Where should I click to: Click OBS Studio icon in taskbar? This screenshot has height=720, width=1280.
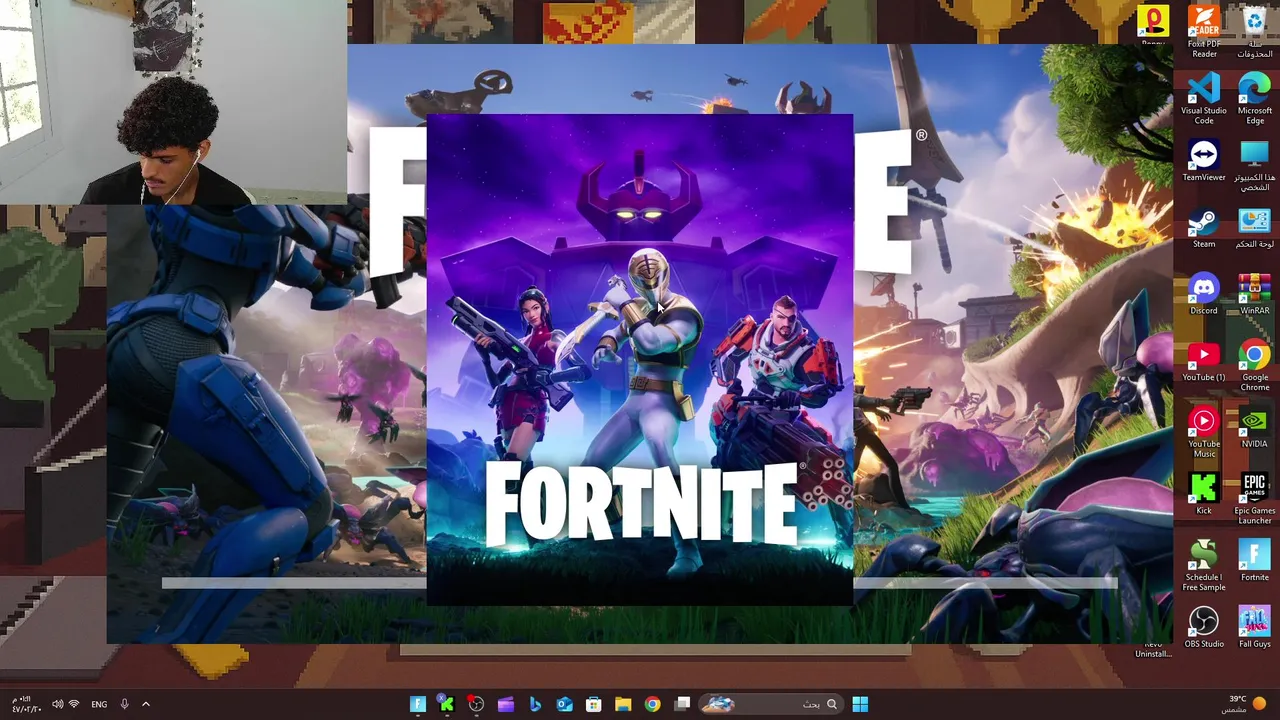point(476,704)
